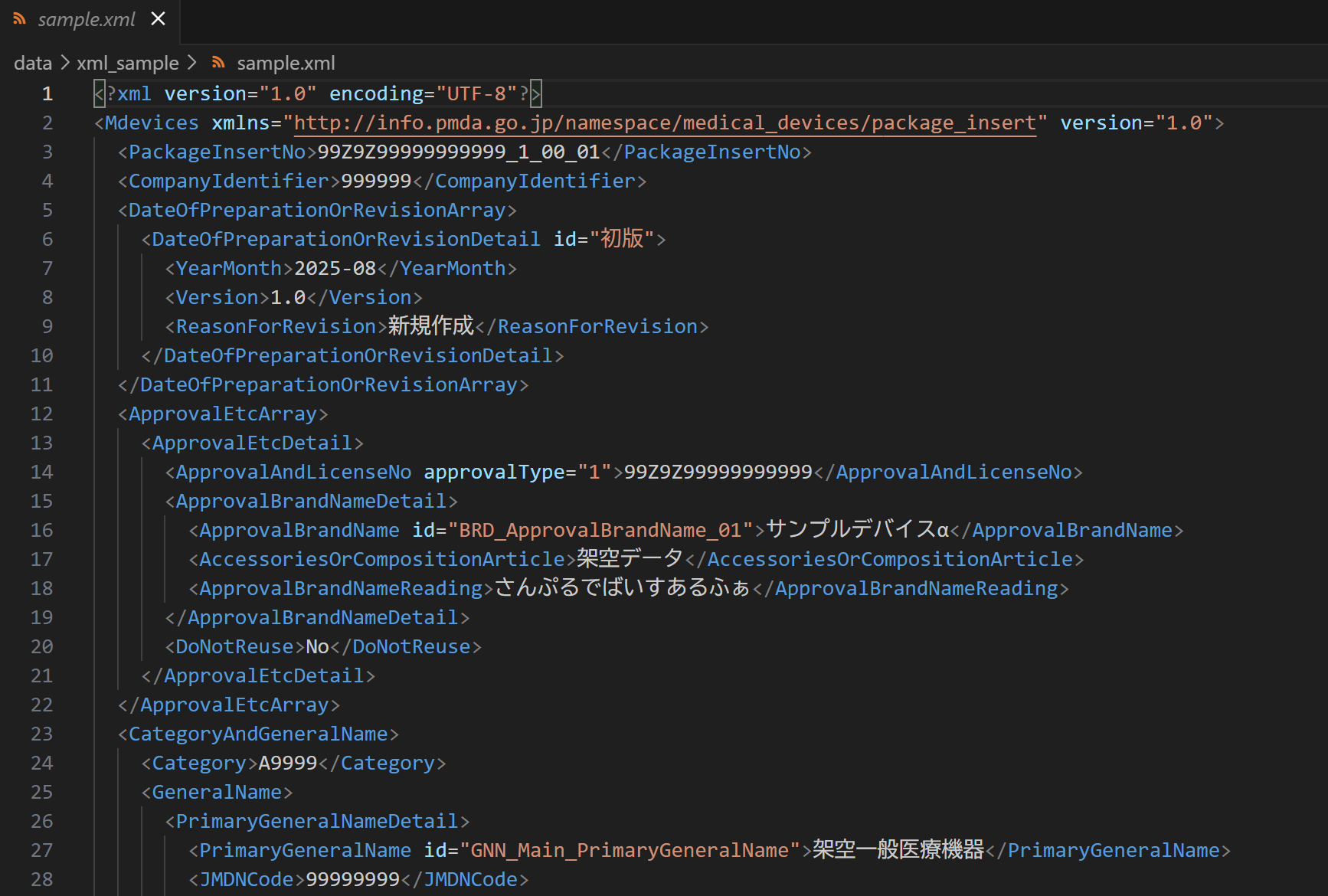Click the RSS file icon in the tab
Viewport: 1328px width, 896px height.
(x=20, y=19)
